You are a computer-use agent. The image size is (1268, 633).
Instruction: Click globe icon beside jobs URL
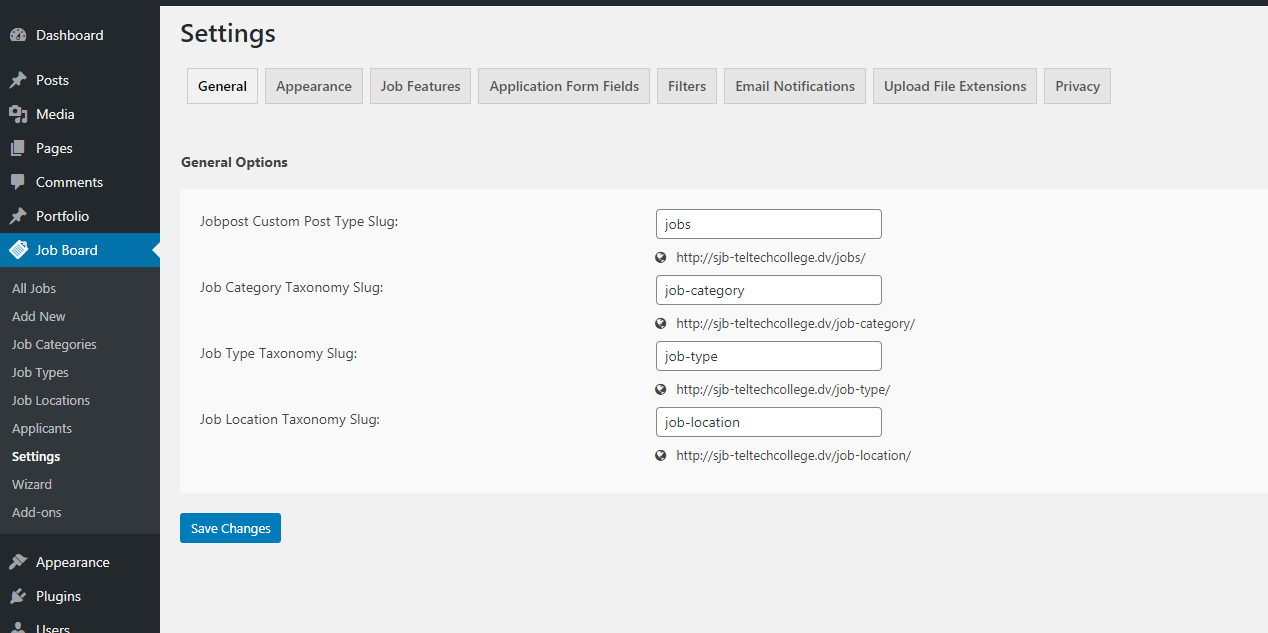tap(661, 257)
